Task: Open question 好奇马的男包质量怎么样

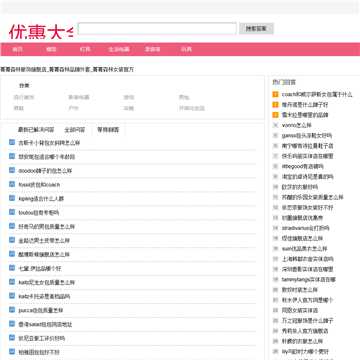Action: click(47, 227)
